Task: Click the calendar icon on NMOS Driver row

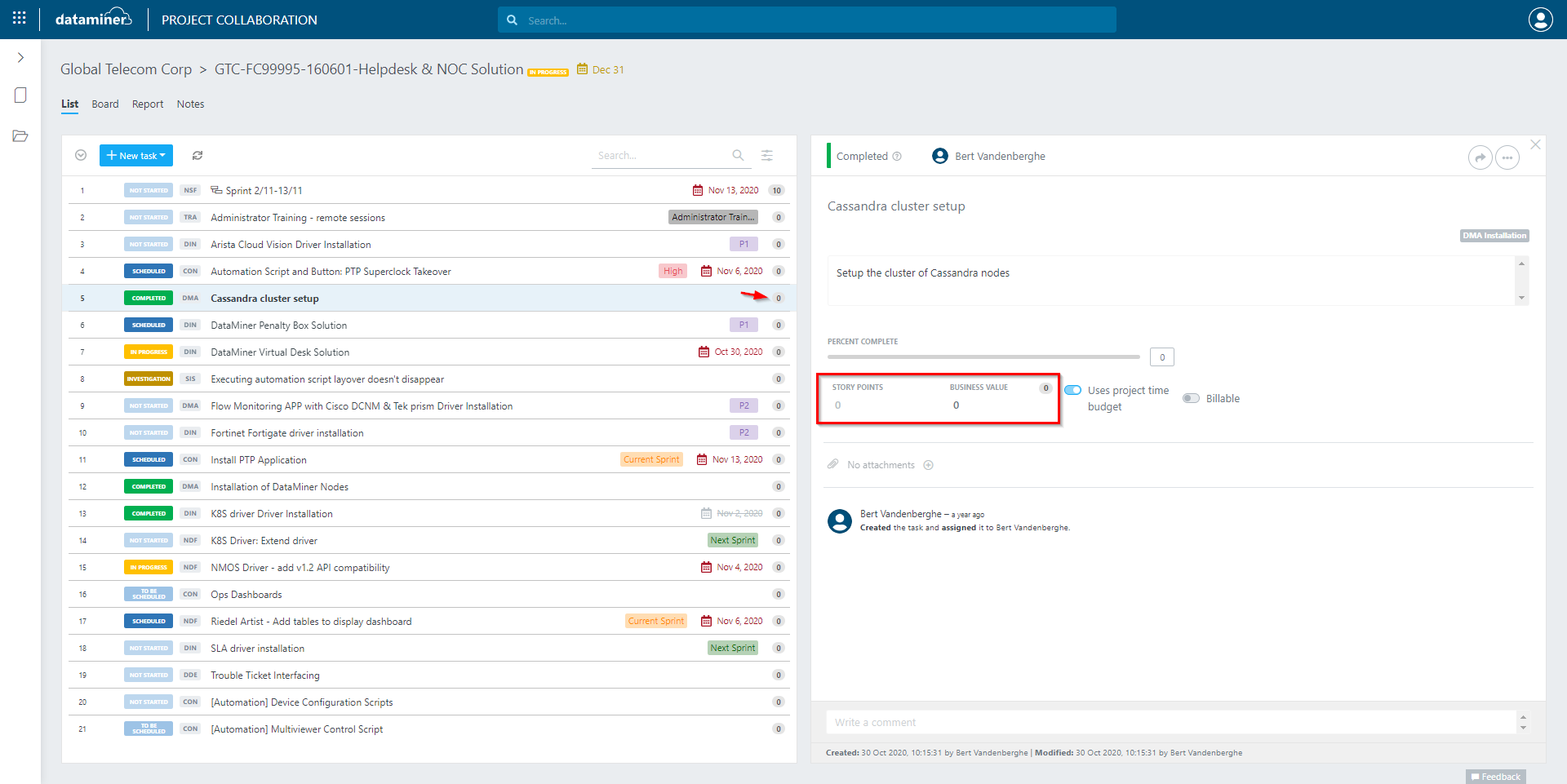Action: [706, 568]
